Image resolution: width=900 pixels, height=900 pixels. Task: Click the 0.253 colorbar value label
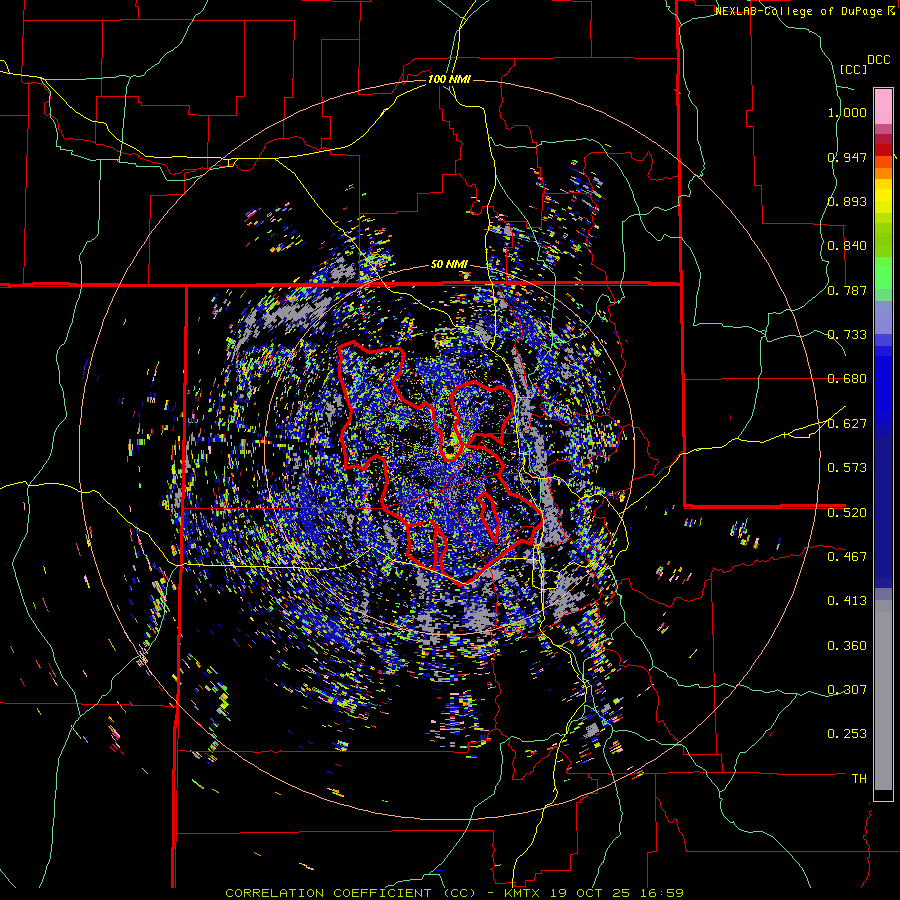click(847, 734)
